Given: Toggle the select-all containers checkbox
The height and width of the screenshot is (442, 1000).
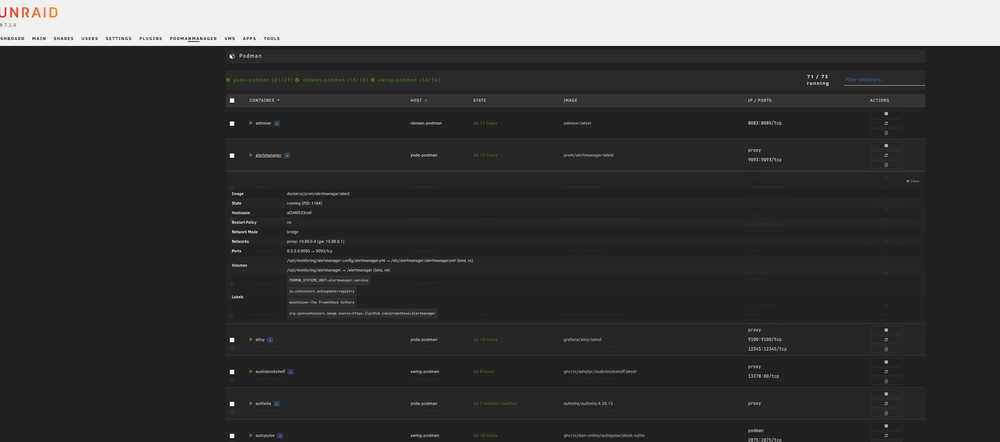Looking at the screenshot, I should click(232, 100).
